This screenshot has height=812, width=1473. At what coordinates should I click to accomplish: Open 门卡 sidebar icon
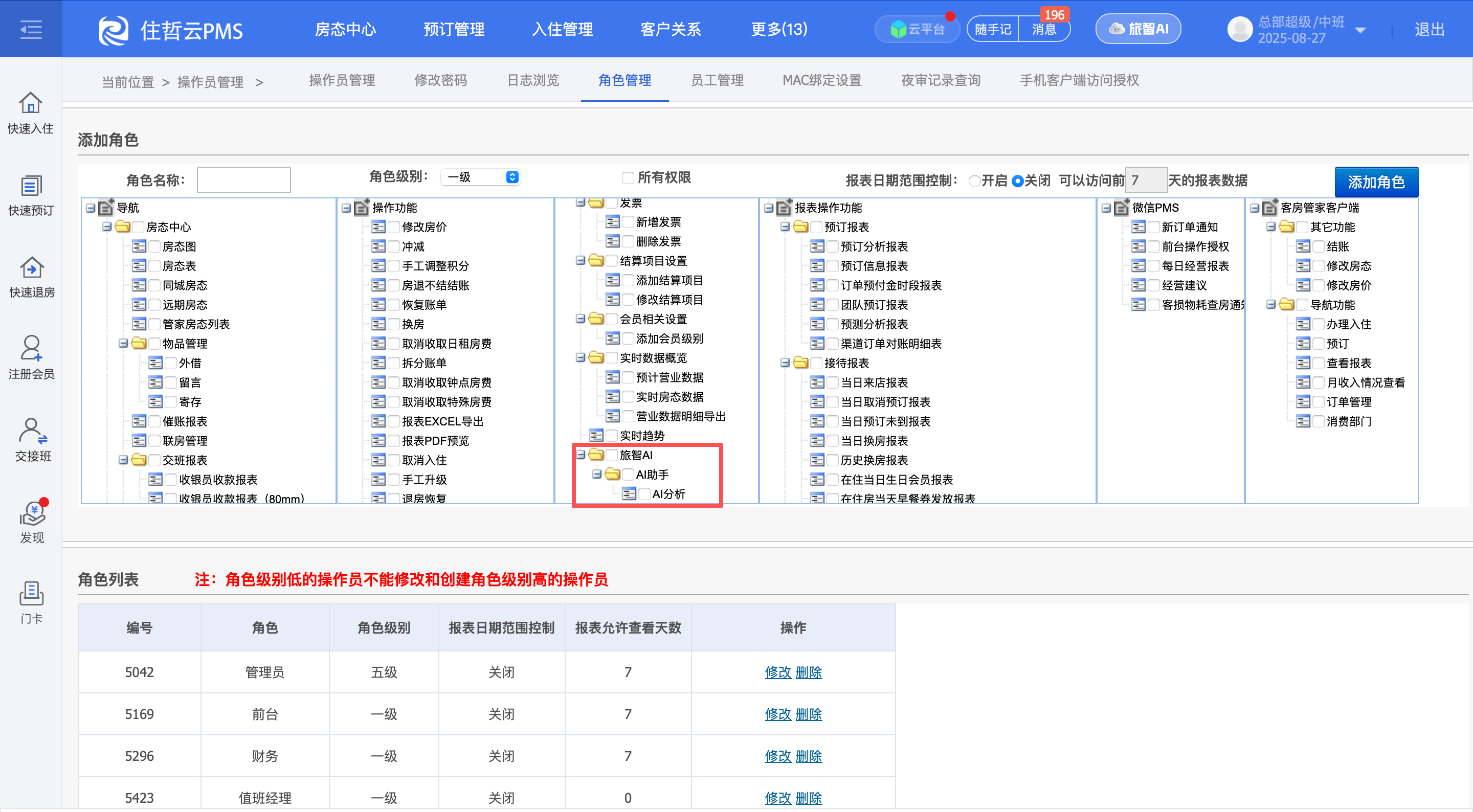[31, 594]
